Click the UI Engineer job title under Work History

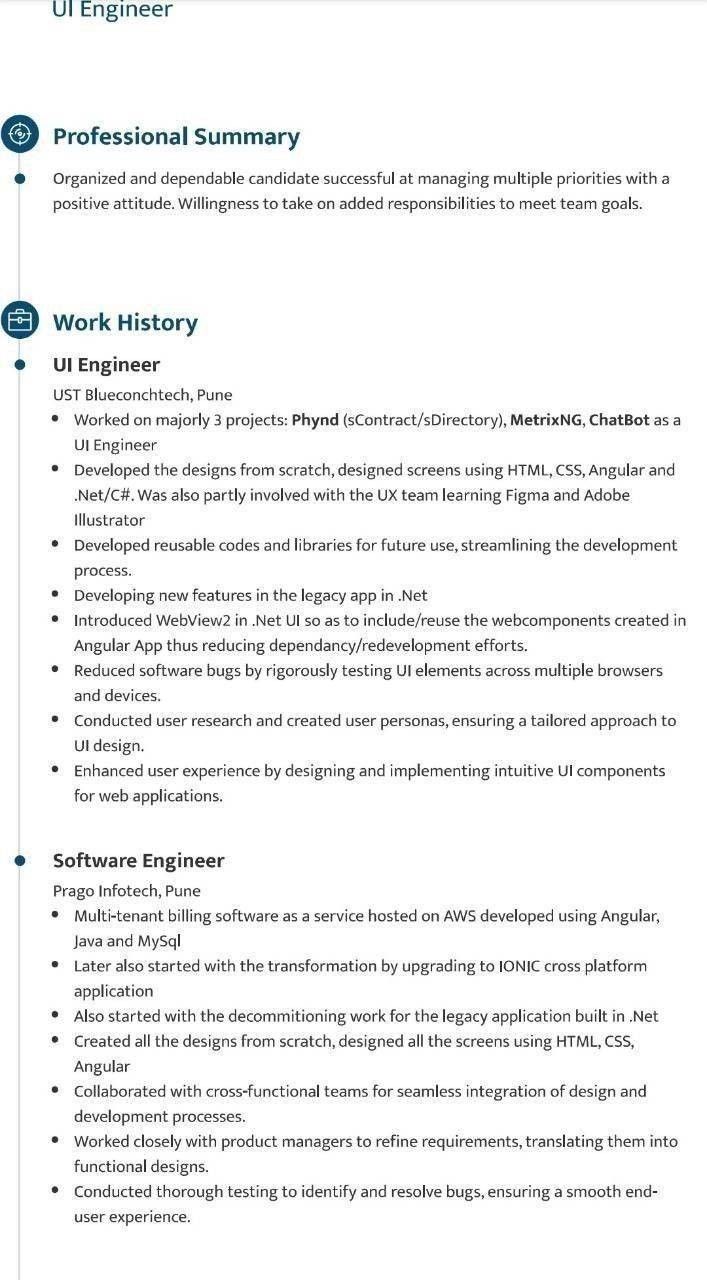tap(106, 365)
